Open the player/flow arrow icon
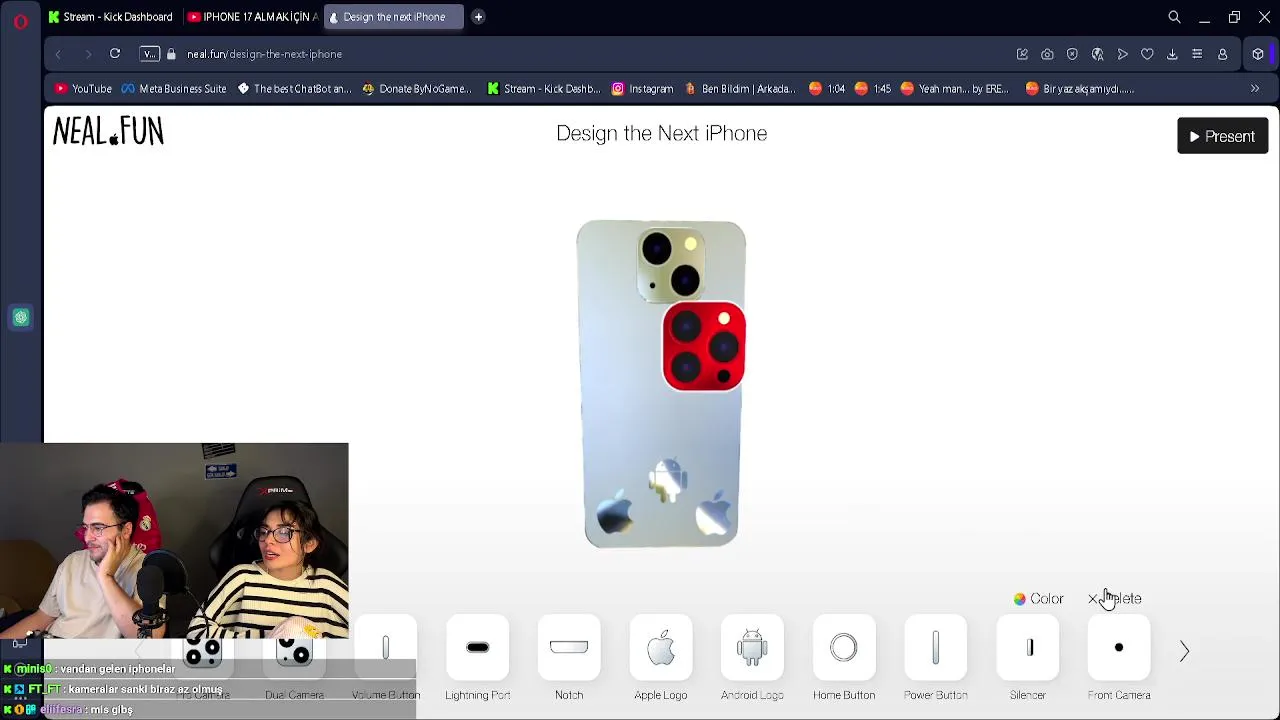 click(x=1122, y=54)
